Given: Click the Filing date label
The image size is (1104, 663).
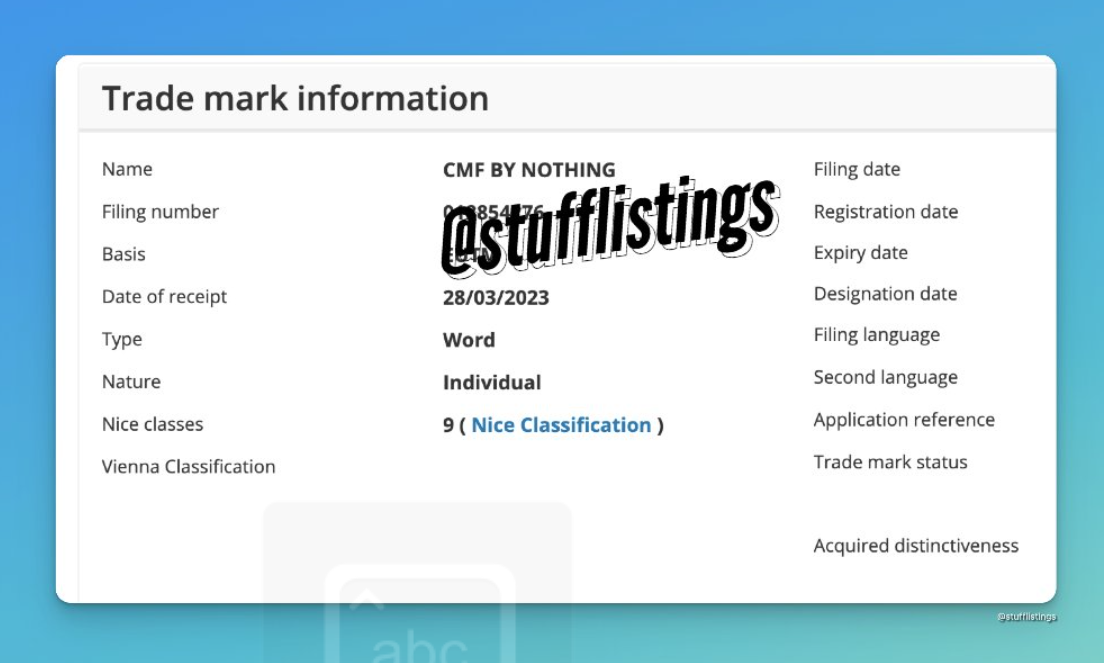Looking at the screenshot, I should (857, 170).
